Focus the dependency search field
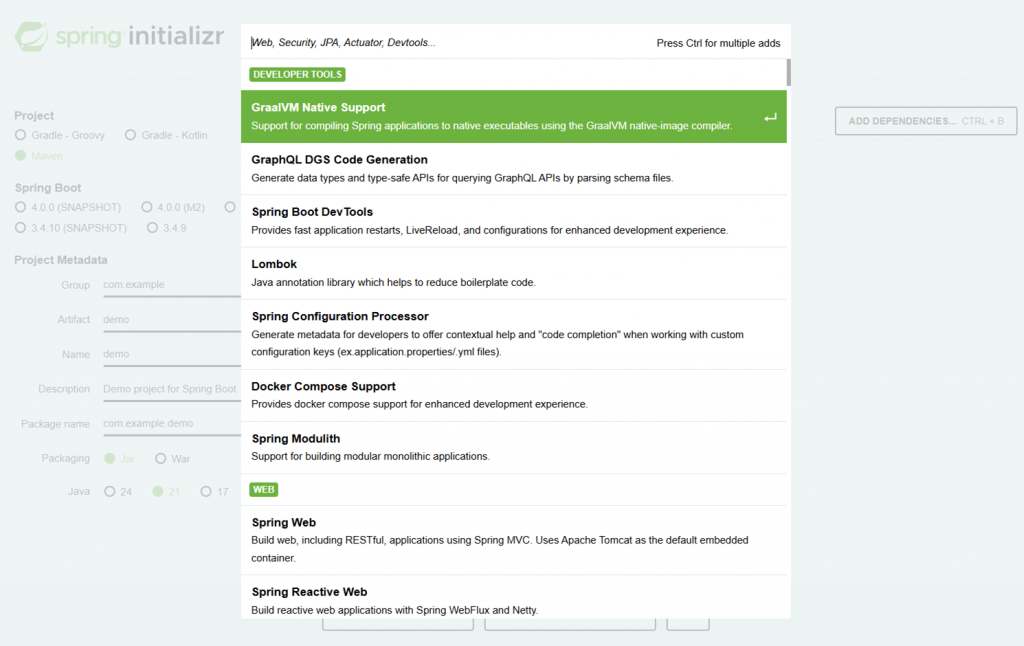 [x=447, y=42]
